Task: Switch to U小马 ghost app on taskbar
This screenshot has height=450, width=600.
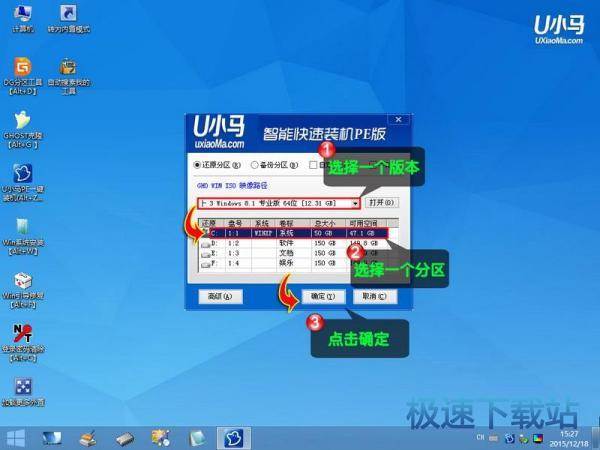Action: pyautogui.click(x=233, y=439)
